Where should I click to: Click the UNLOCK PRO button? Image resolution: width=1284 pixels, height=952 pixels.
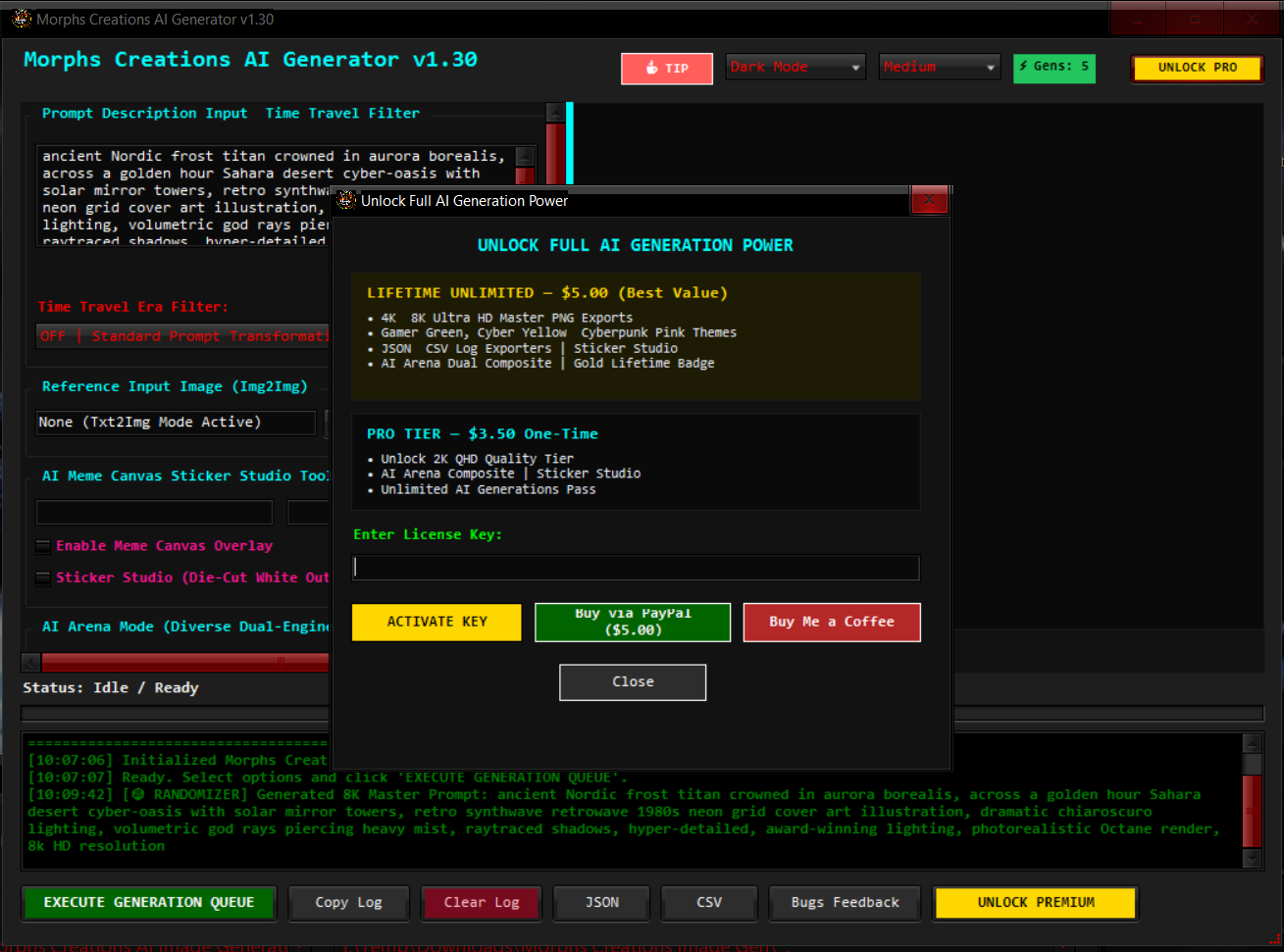(x=1197, y=68)
